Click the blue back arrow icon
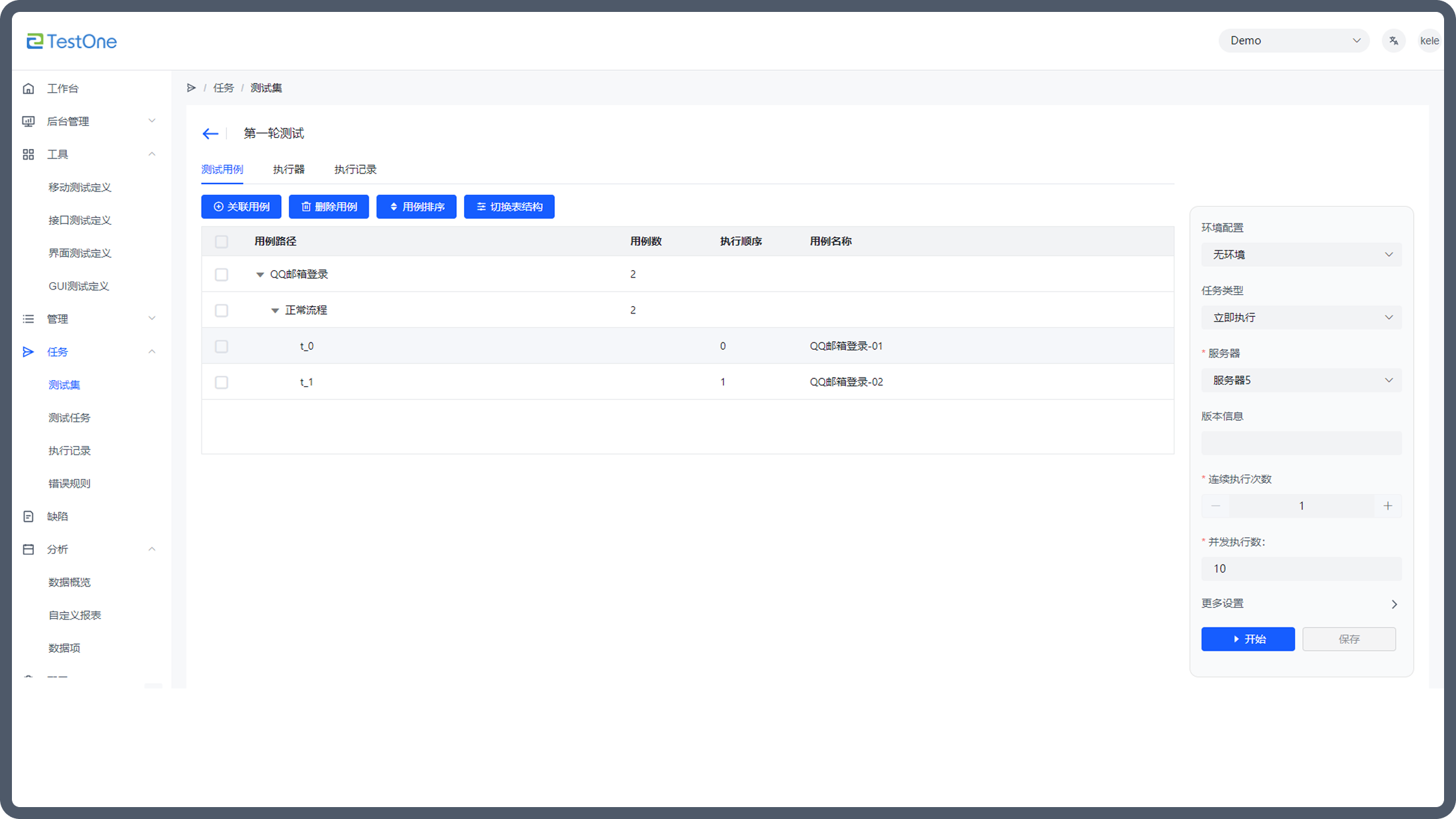This screenshot has height=819, width=1456. 210,134
